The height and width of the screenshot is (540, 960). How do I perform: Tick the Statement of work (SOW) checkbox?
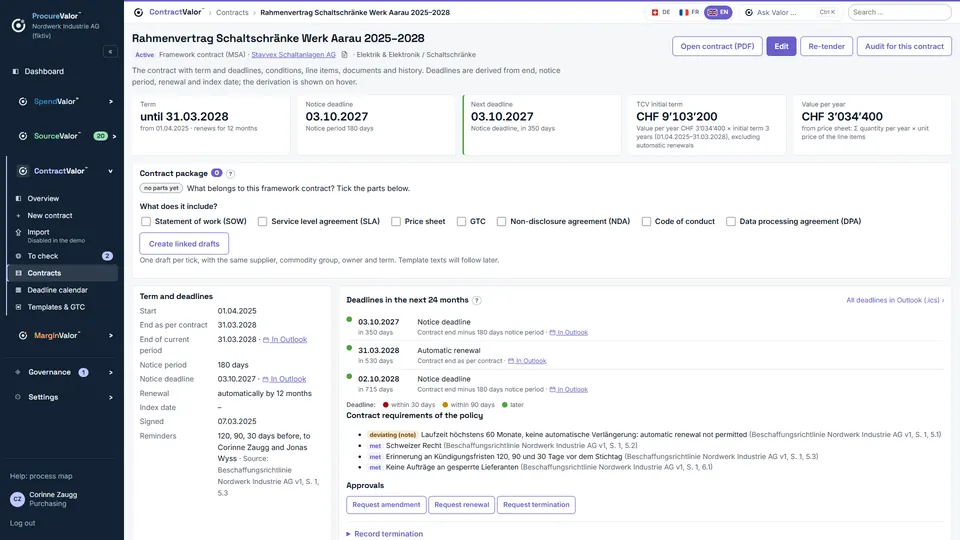tap(146, 222)
